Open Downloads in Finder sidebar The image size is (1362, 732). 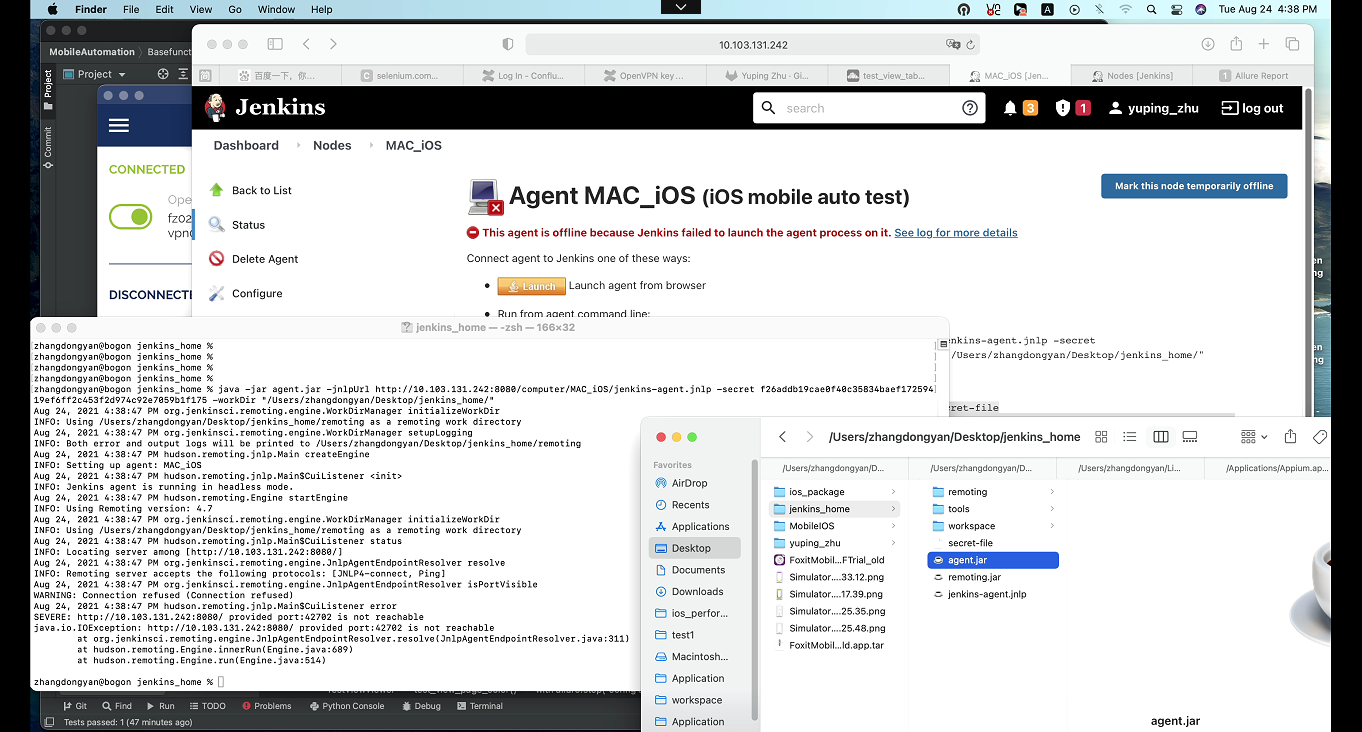(x=697, y=592)
